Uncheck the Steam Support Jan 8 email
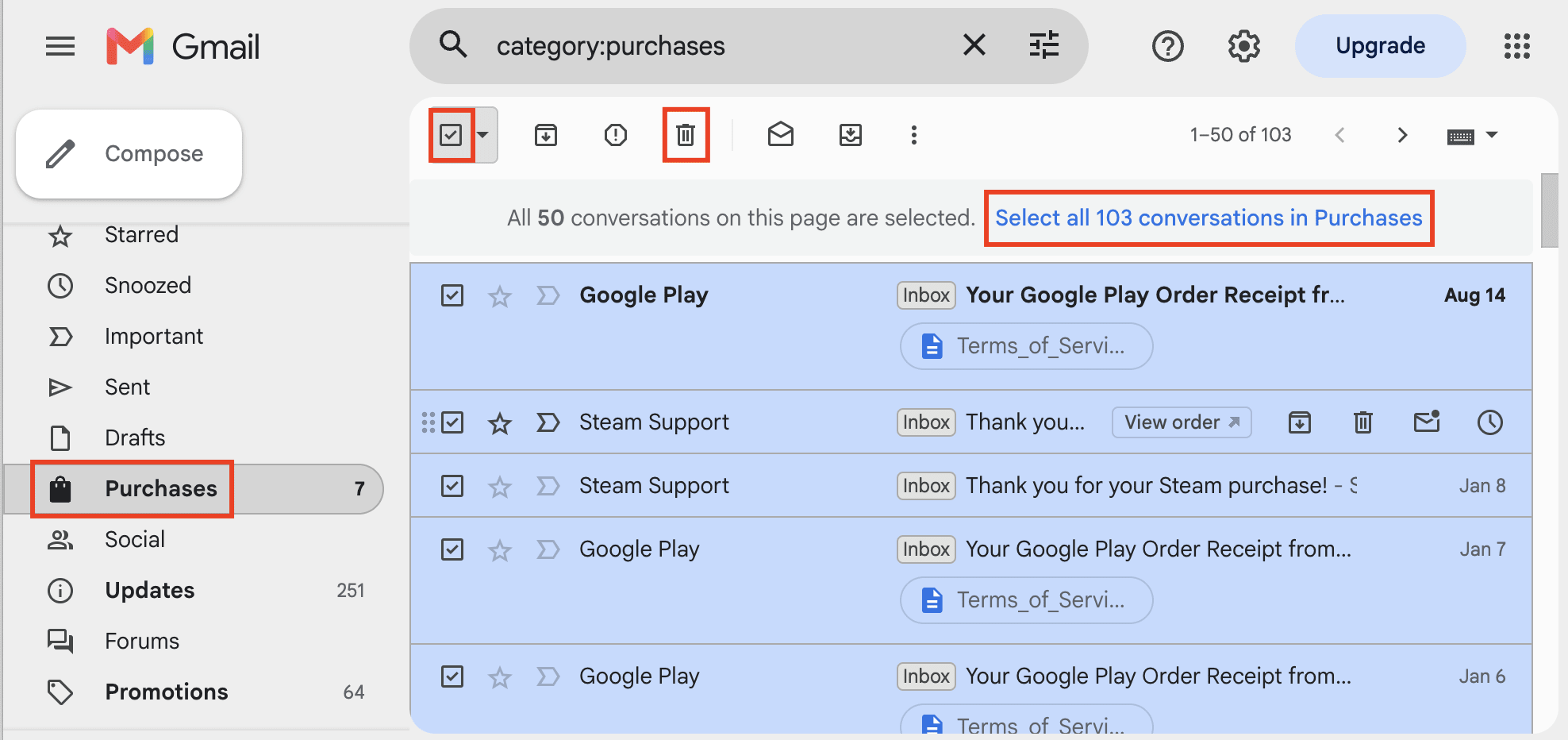Viewport: 1568px width, 740px height. coord(452,486)
